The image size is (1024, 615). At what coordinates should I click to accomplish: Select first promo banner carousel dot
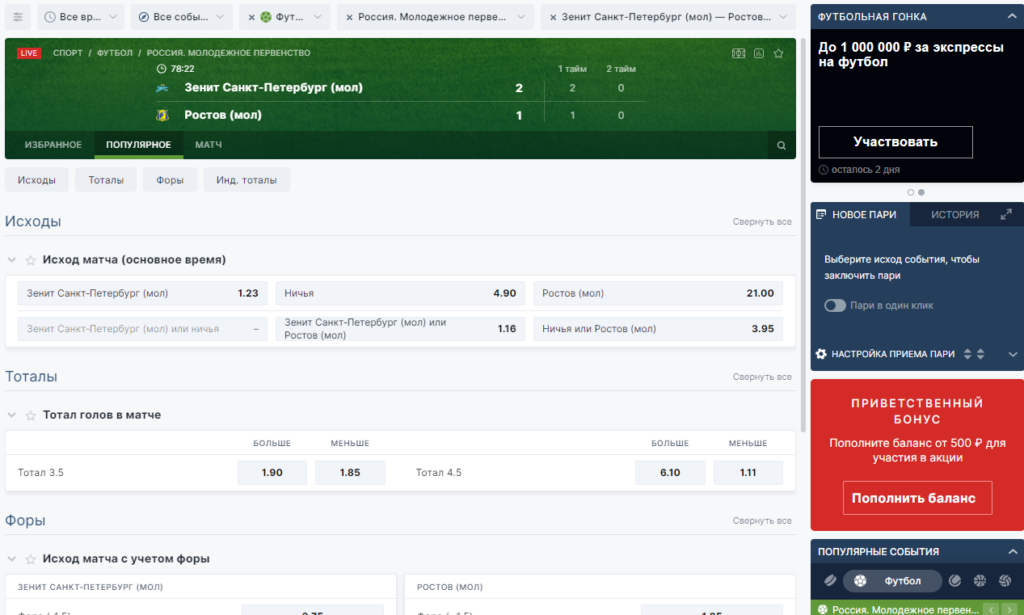(910, 193)
